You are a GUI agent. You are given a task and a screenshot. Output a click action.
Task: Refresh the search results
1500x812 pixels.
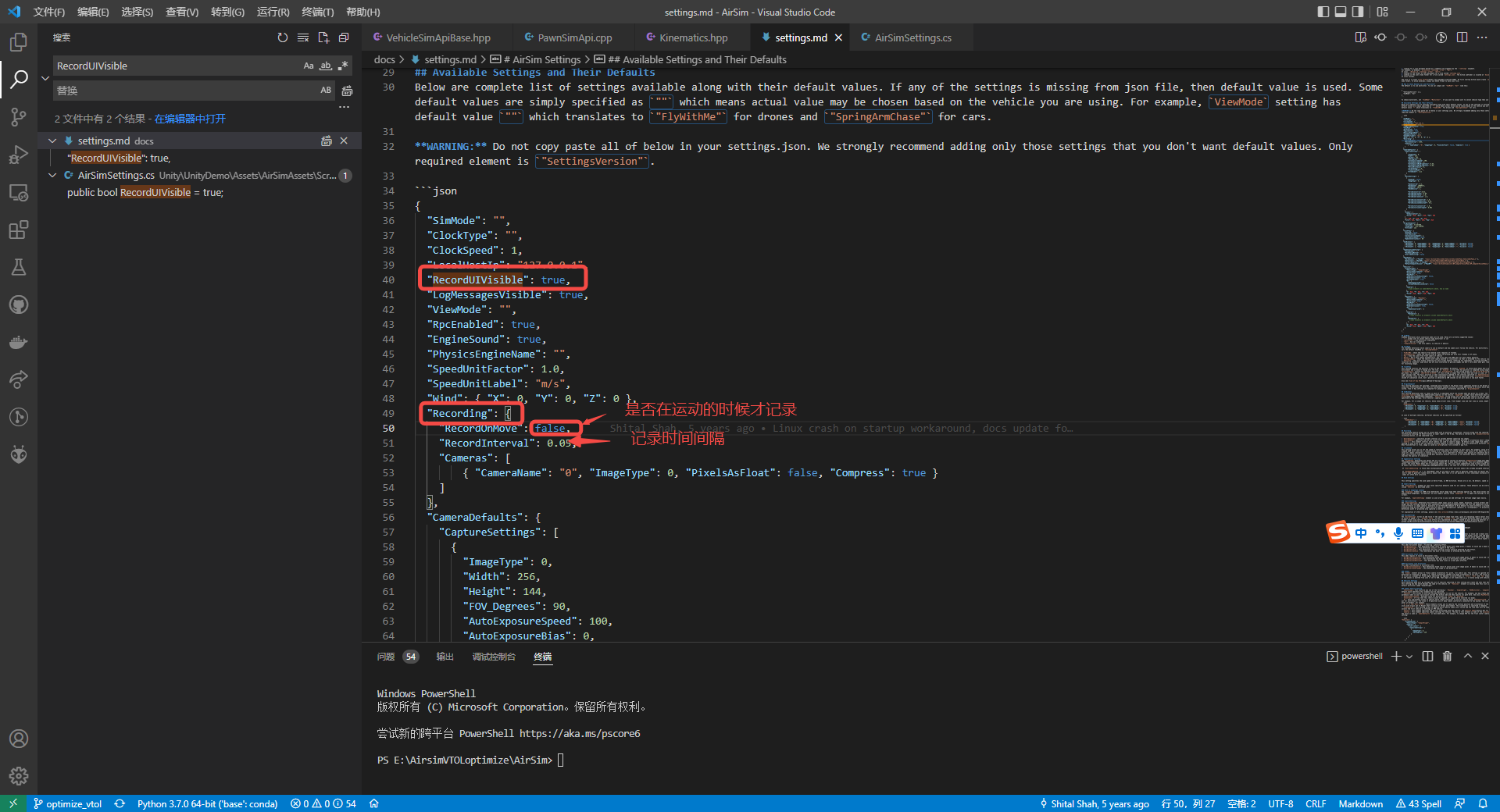[283, 37]
